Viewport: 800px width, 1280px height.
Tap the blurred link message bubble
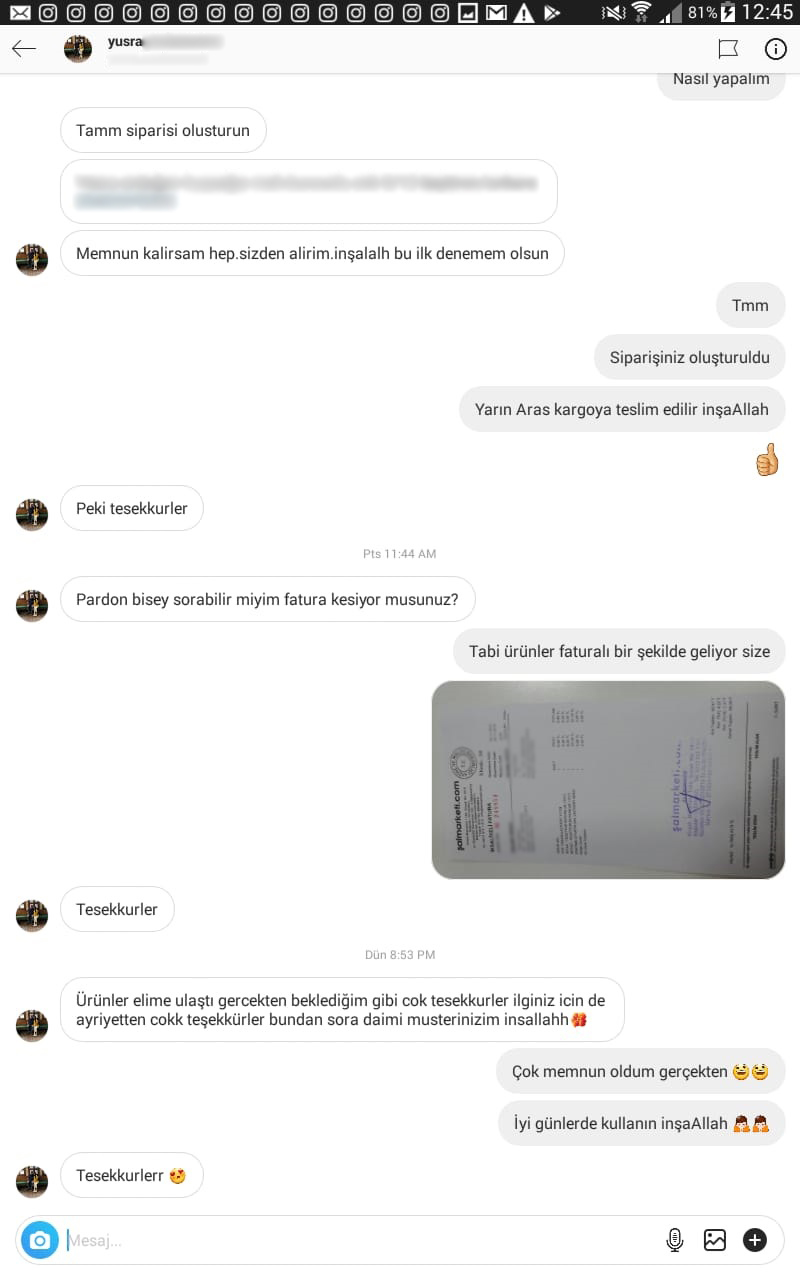tap(309, 191)
